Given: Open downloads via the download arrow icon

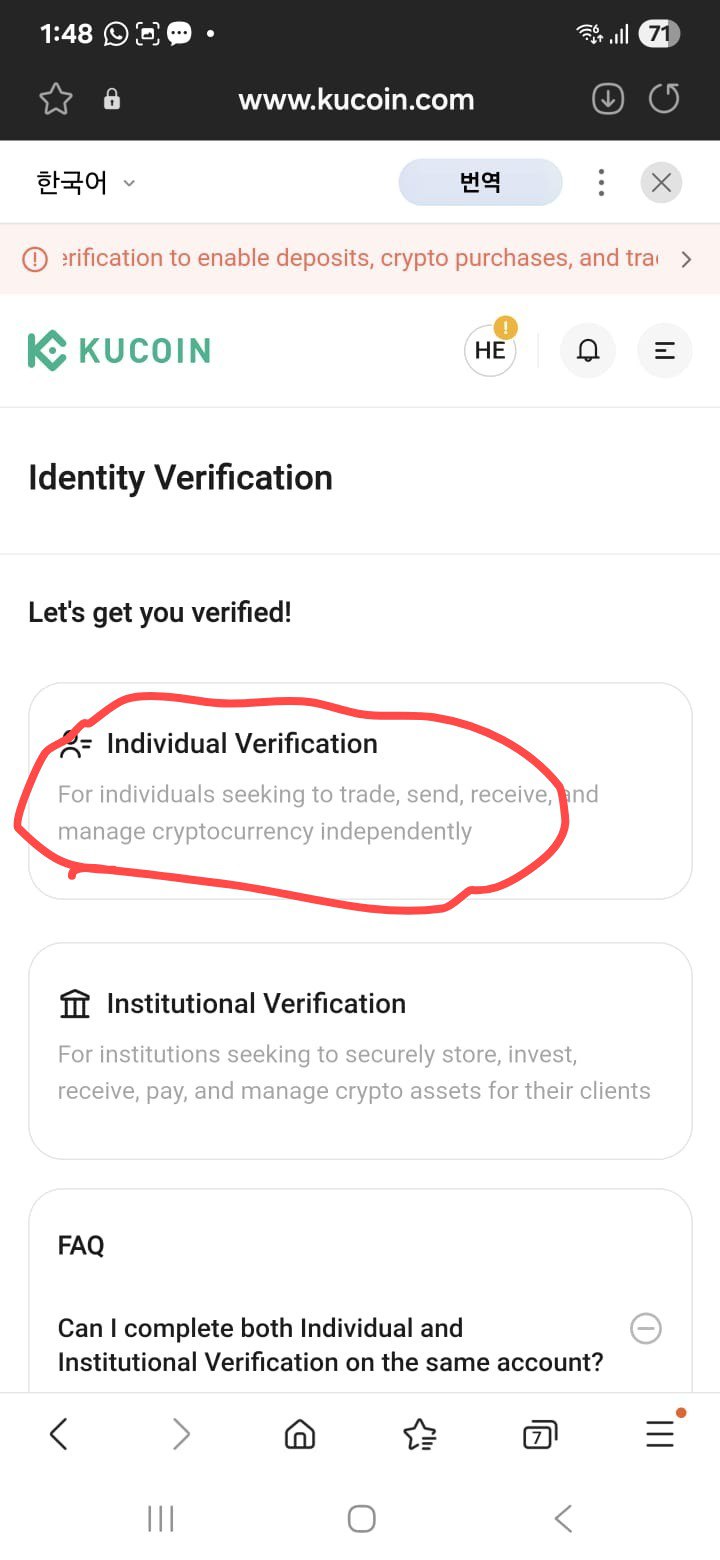Looking at the screenshot, I should 608,99.
